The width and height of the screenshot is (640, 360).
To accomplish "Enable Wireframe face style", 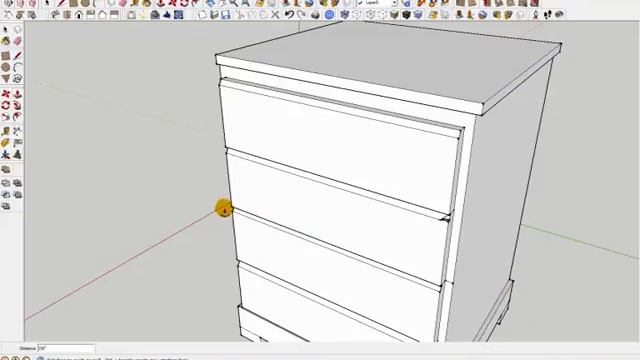I will [x=370, y=15].
